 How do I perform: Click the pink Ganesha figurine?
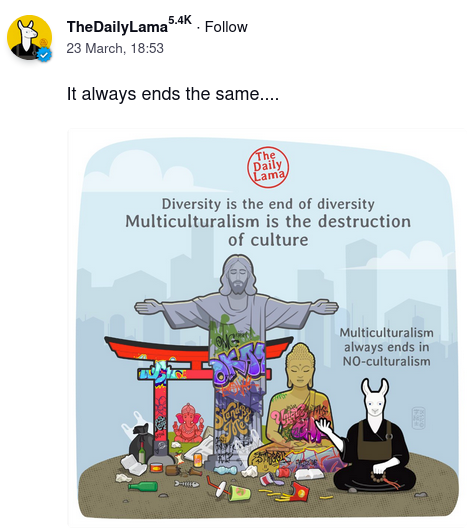[x=188, y=424]
